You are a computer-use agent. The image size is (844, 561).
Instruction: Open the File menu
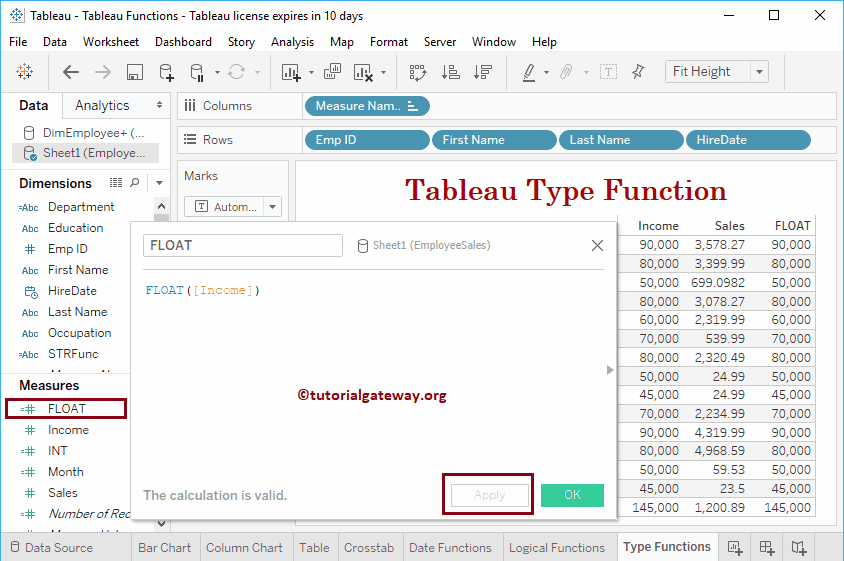18,42
